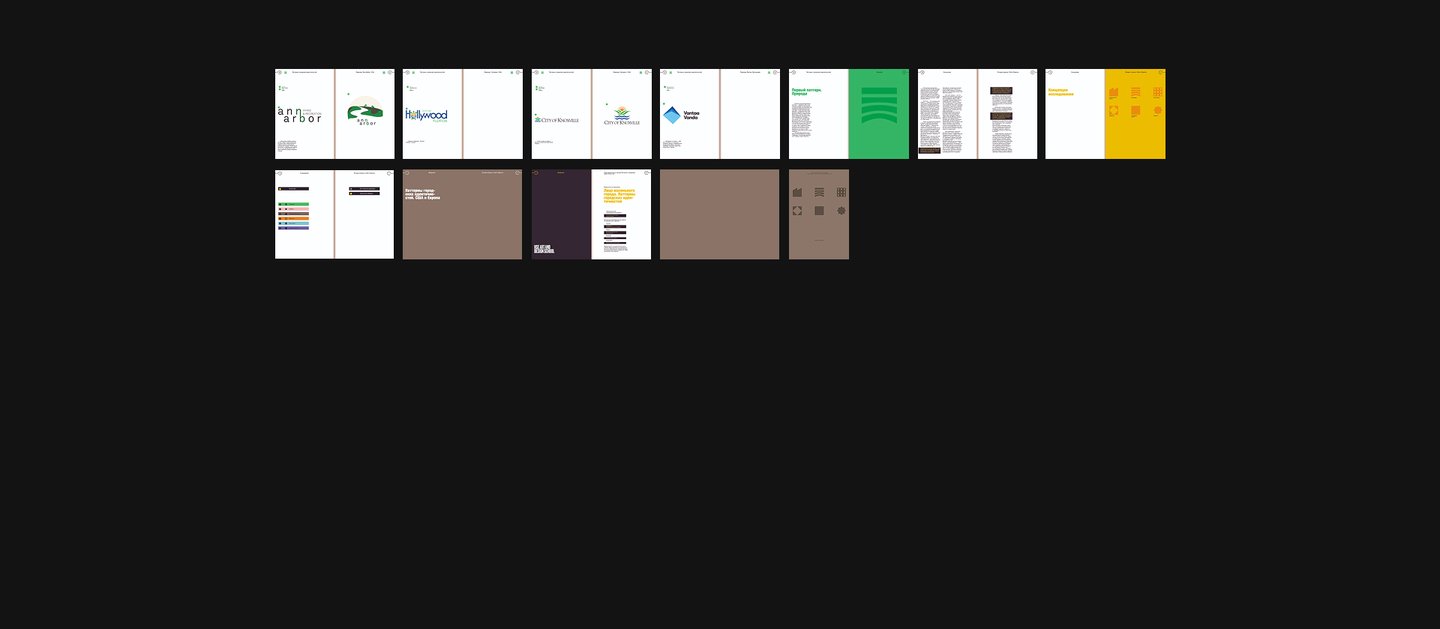Viewport: 1440px width, 629px height.
Task: Select the yellow page with six orange icons
Action: pyautogui.click(x=1136, y=114)
